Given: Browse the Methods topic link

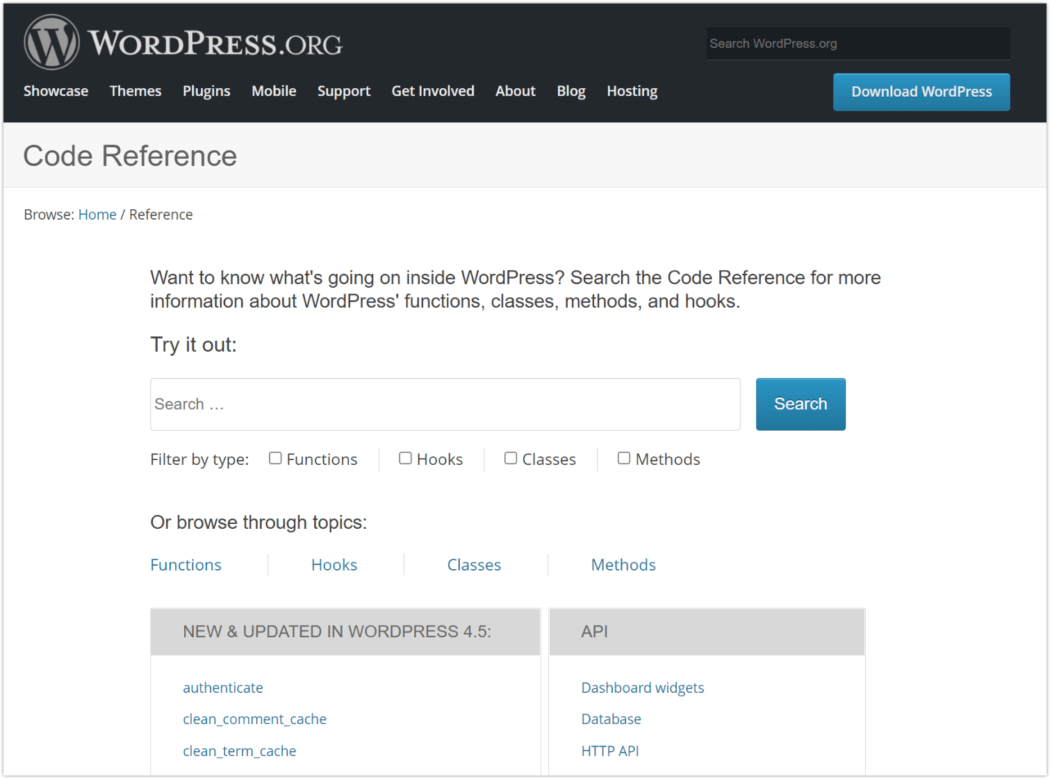Looking at the screenshot, I should pyautogui.click(x=623, y=565).
